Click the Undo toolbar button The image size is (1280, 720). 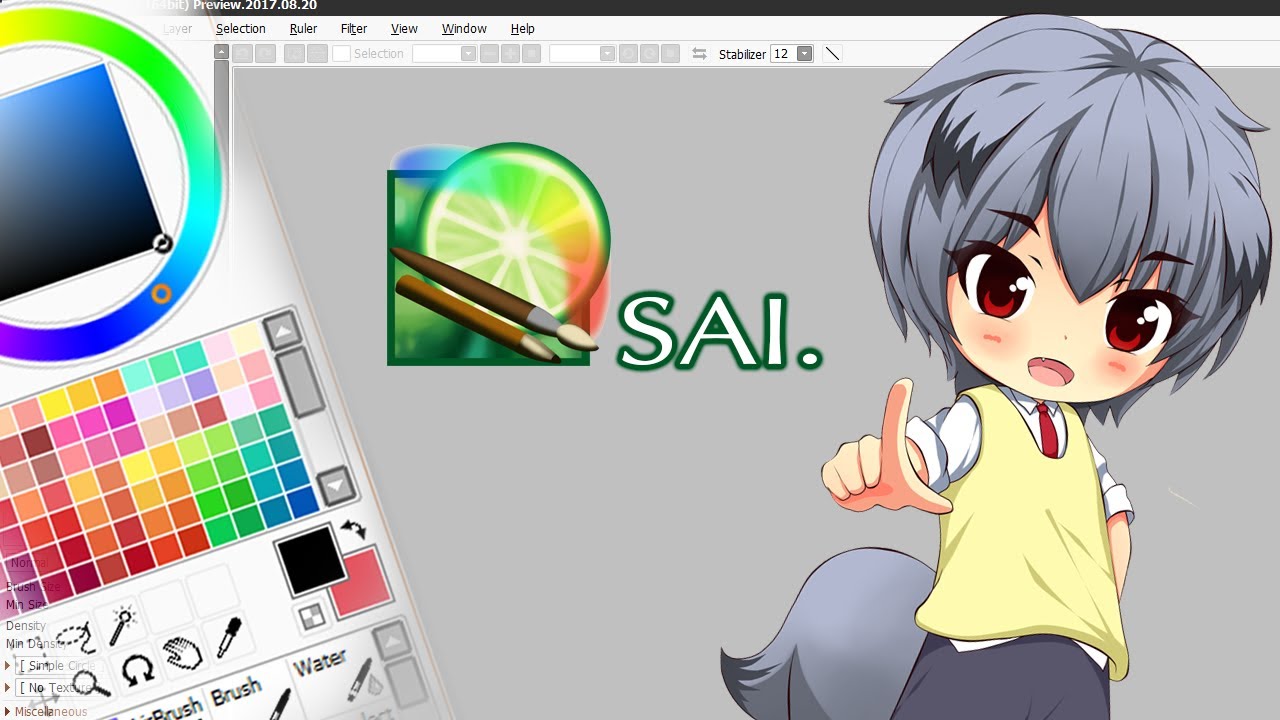pyautogui.click(x=243, y=54)
